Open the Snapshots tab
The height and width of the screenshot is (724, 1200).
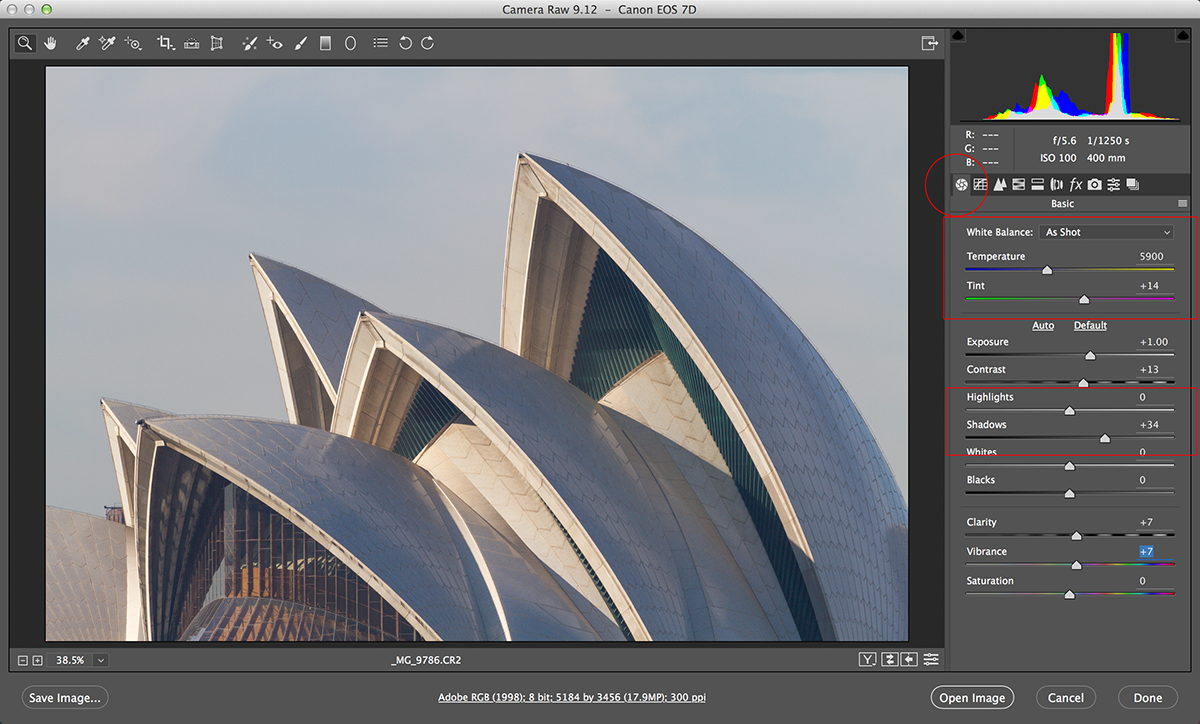tap(1132, 184)
